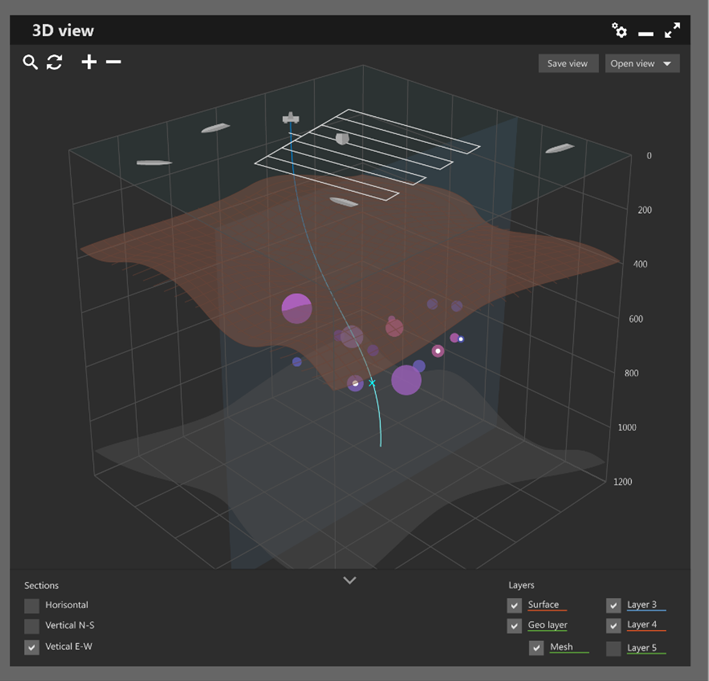Image resolution: width=709 pixels, height=681 pixels.
Task: Zoom in with the plus icon
Action: 89,62
